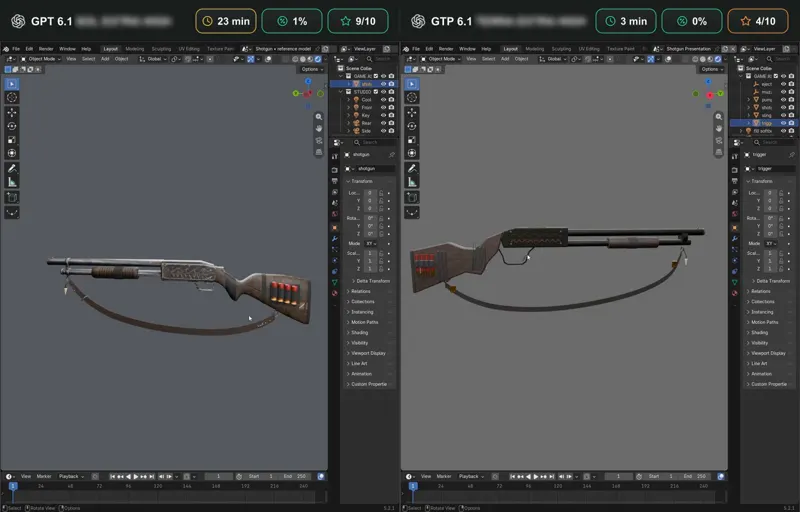Collapse Transform panel in right window

pyautogui.click(x=770, y=181)
